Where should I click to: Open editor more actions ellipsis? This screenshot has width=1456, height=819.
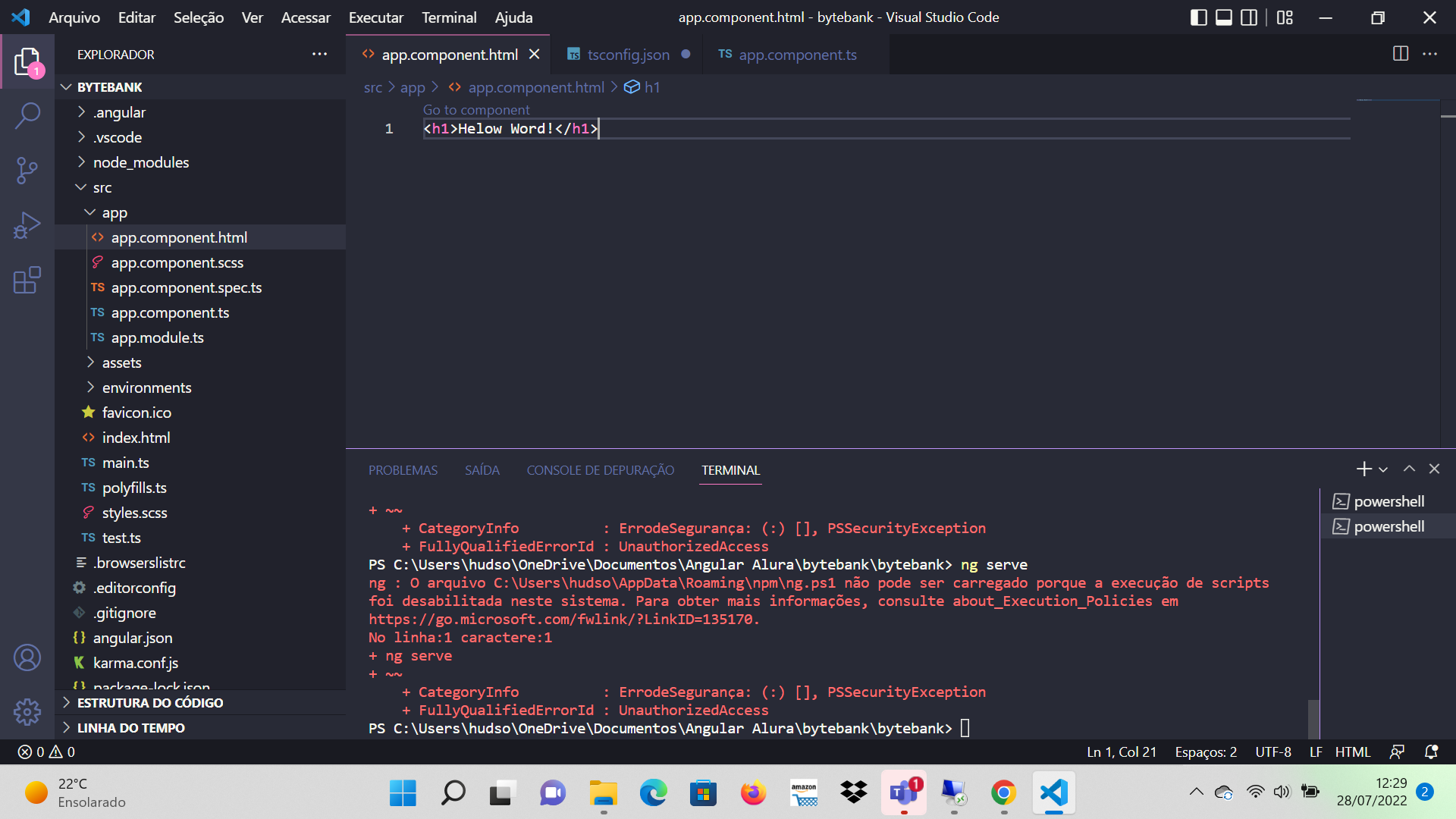pyautogui.click(x=1429, y=54)
